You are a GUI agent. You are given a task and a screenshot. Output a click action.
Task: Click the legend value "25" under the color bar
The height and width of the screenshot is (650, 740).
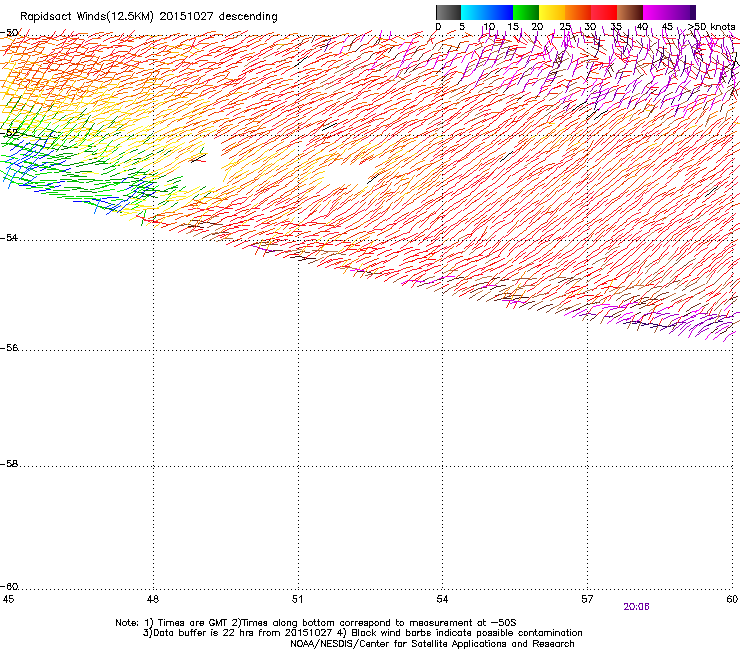pyautogui.click(x=565, y=26)
